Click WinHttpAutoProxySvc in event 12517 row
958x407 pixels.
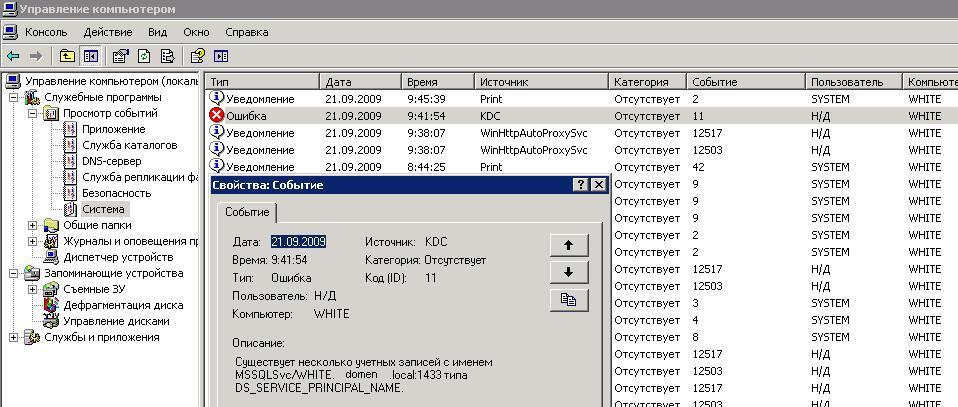click(x=533, y=133)
